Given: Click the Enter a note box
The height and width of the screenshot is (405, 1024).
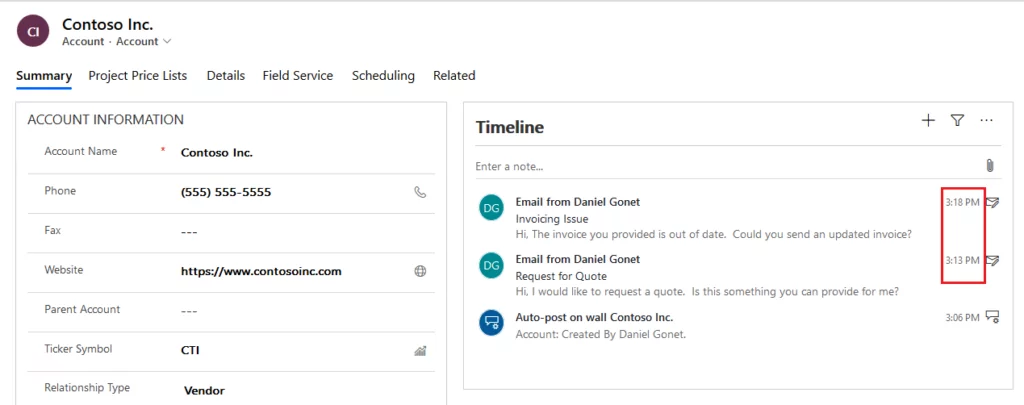Looking at the screenshot, I should pyautogui.click(x=726, y=167).
